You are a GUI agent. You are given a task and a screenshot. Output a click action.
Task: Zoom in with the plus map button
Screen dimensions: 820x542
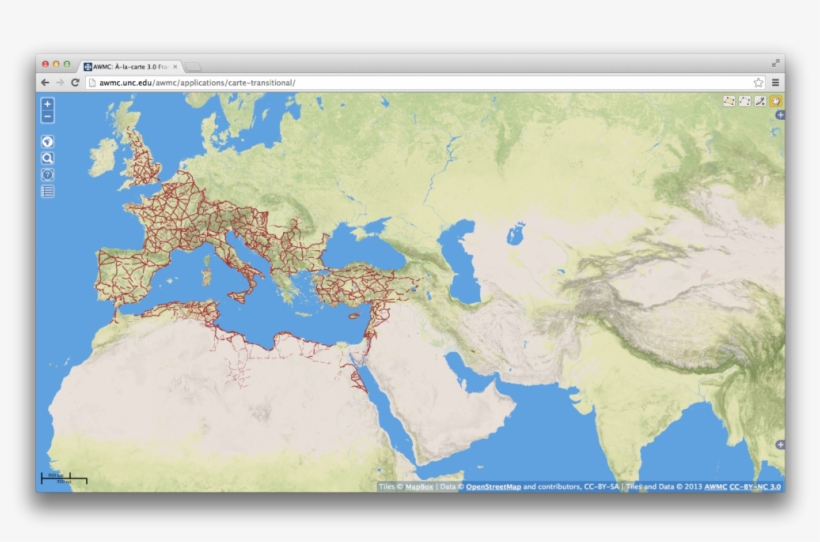coord(48,105)
